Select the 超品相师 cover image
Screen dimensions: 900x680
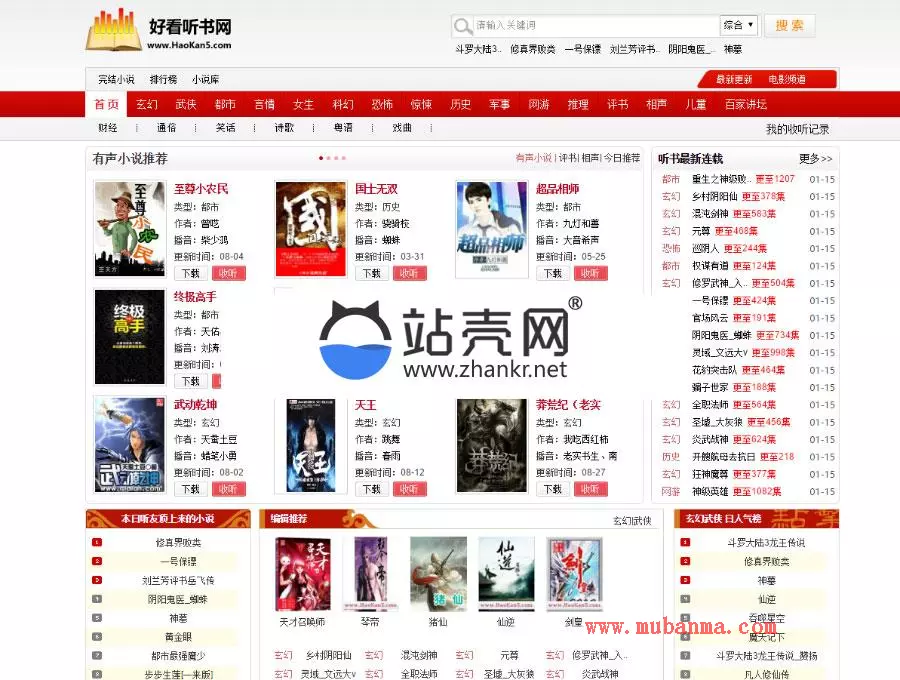pos(491,229)
